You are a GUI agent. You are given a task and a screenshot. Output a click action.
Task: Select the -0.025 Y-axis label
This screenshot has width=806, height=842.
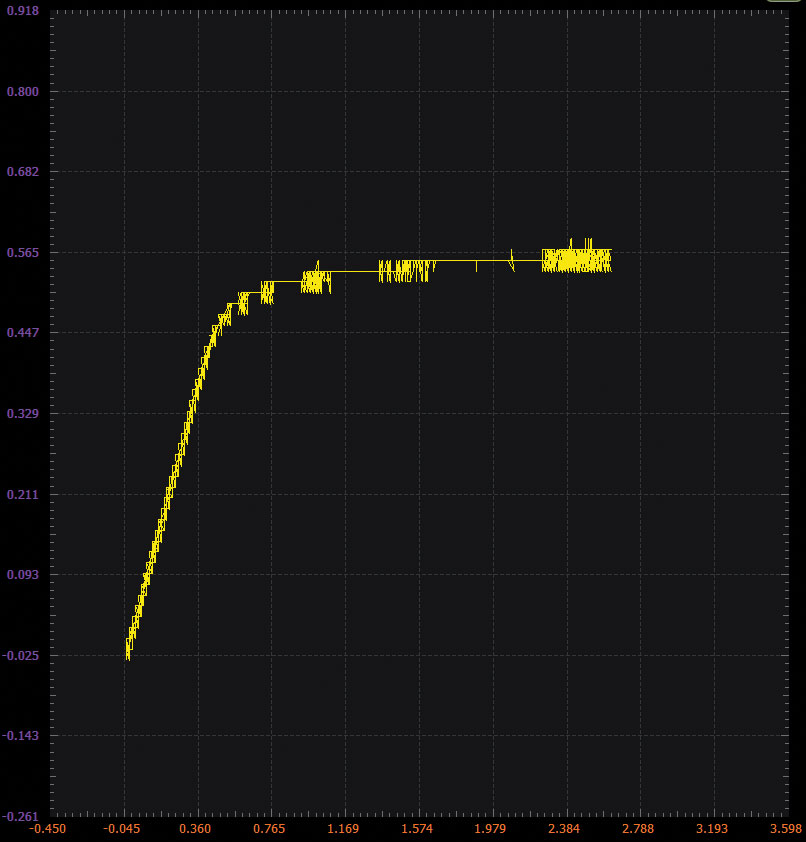click(20, 655)
